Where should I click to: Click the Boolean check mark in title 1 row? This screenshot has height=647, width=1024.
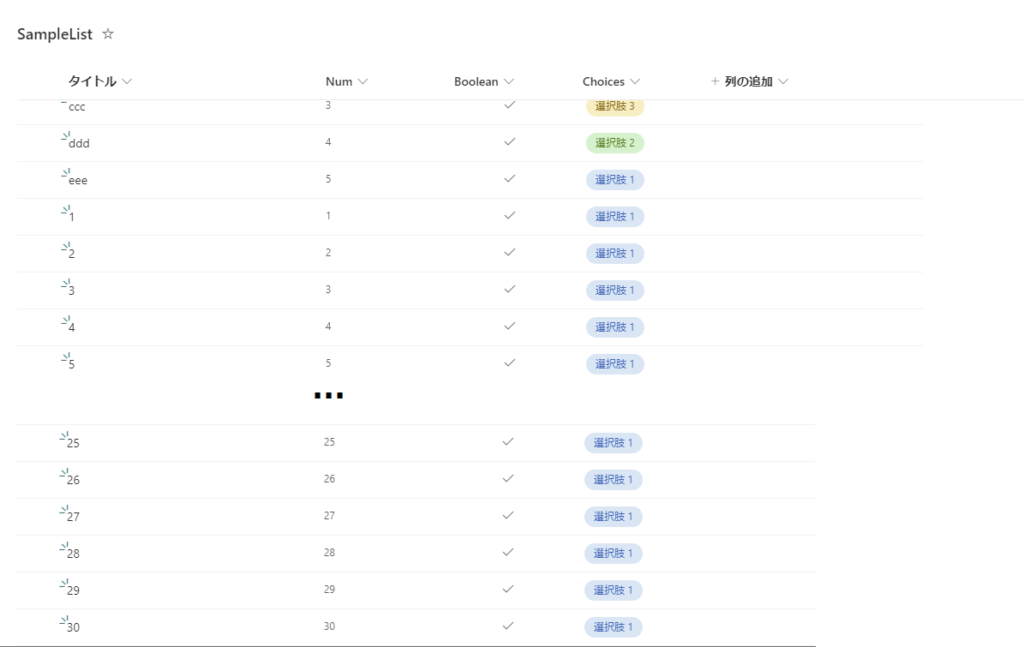[x=509, y=215]
